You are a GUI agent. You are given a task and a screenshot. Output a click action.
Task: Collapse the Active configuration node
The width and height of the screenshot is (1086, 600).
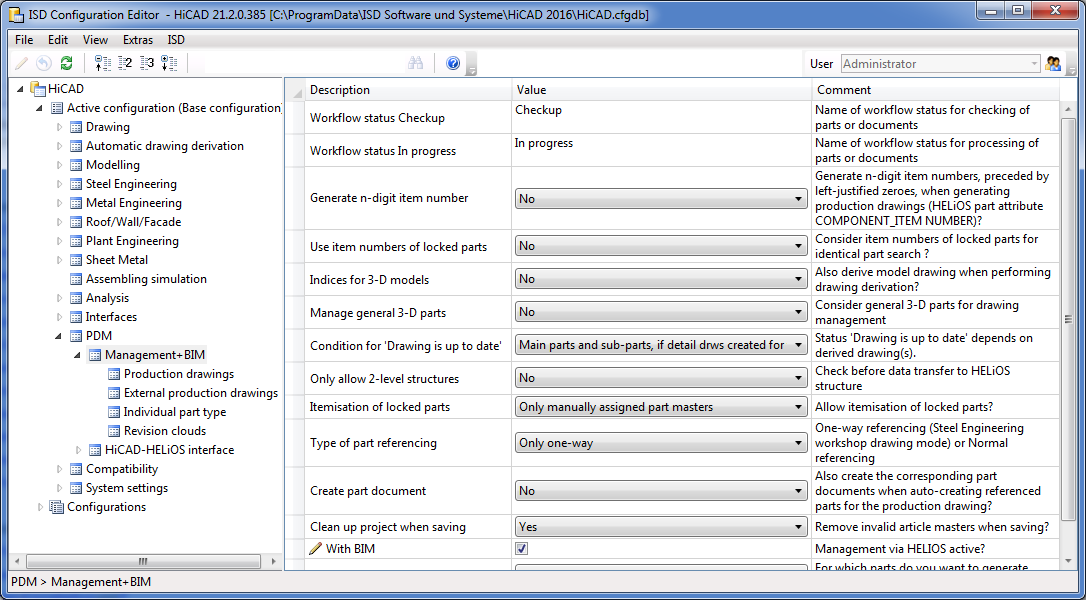(39, 108)
